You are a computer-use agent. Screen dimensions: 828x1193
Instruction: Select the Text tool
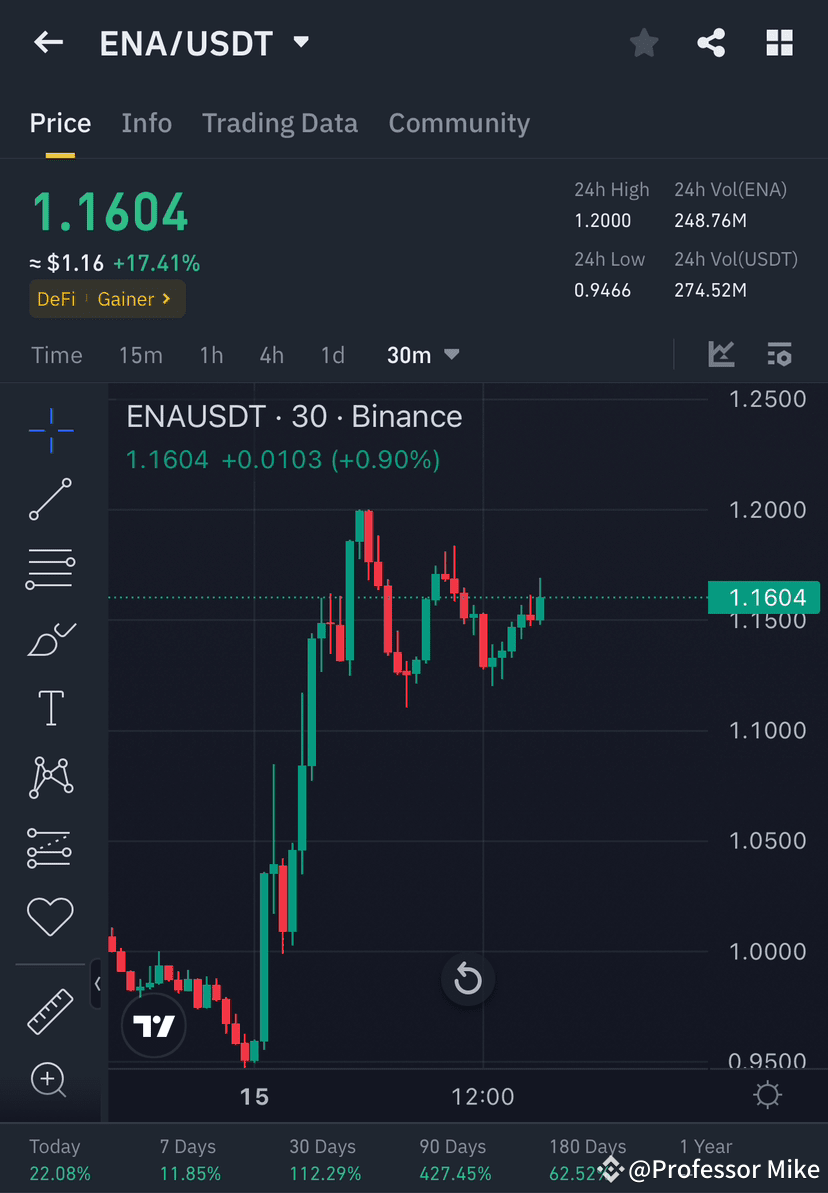(51, 708)
